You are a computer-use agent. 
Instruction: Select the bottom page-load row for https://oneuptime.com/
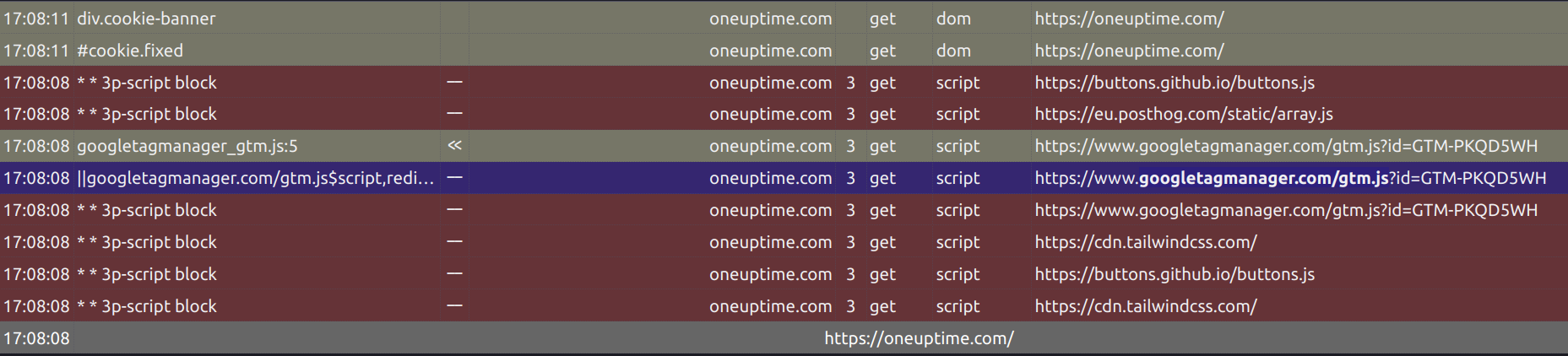[x=784, y=338]
